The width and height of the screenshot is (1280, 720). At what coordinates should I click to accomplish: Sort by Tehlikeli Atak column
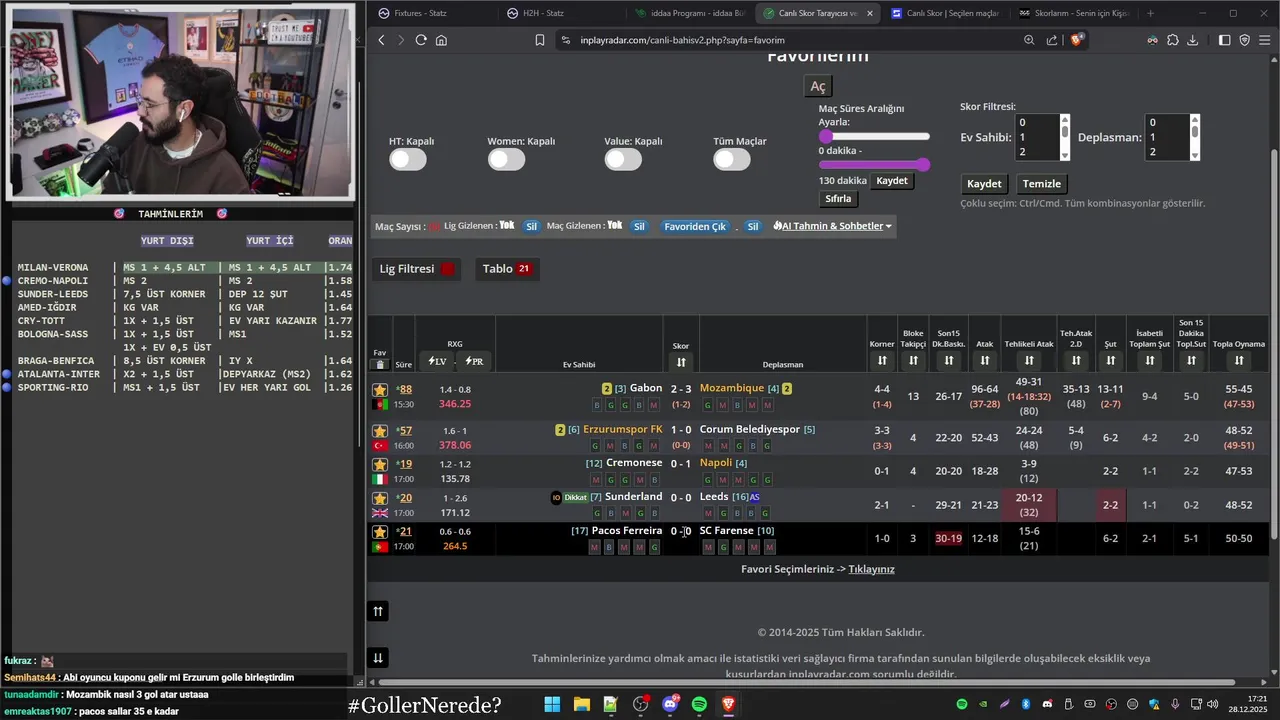coord(1029,360)
